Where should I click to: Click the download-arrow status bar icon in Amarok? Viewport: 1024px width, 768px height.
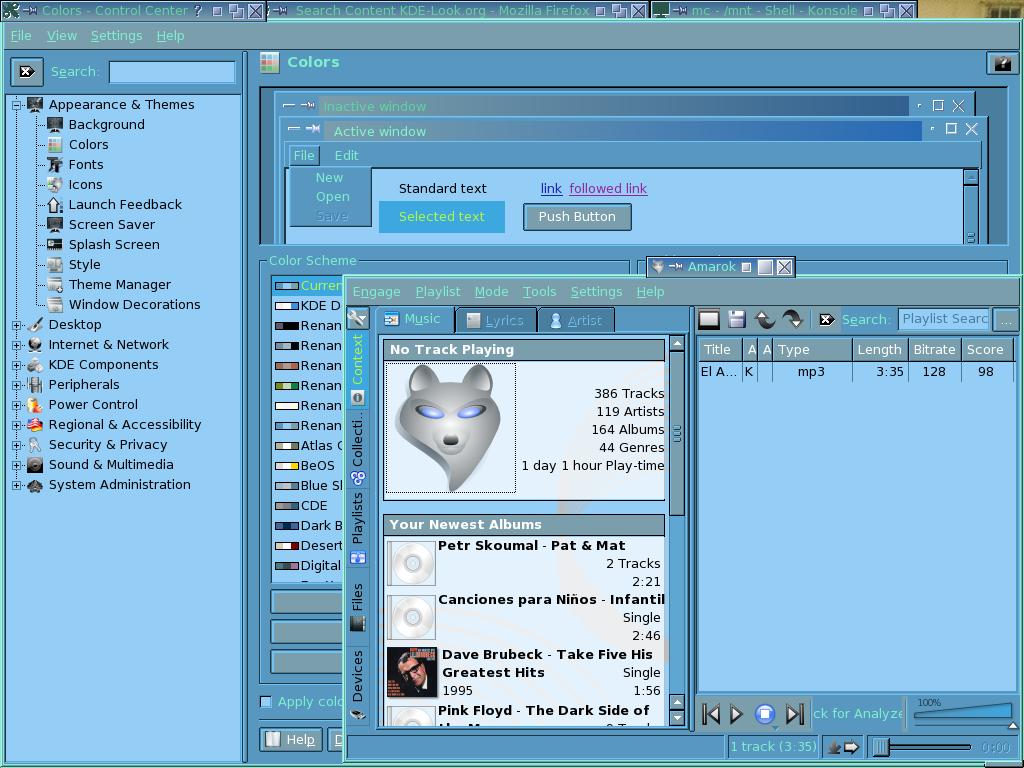click(834, 747)
